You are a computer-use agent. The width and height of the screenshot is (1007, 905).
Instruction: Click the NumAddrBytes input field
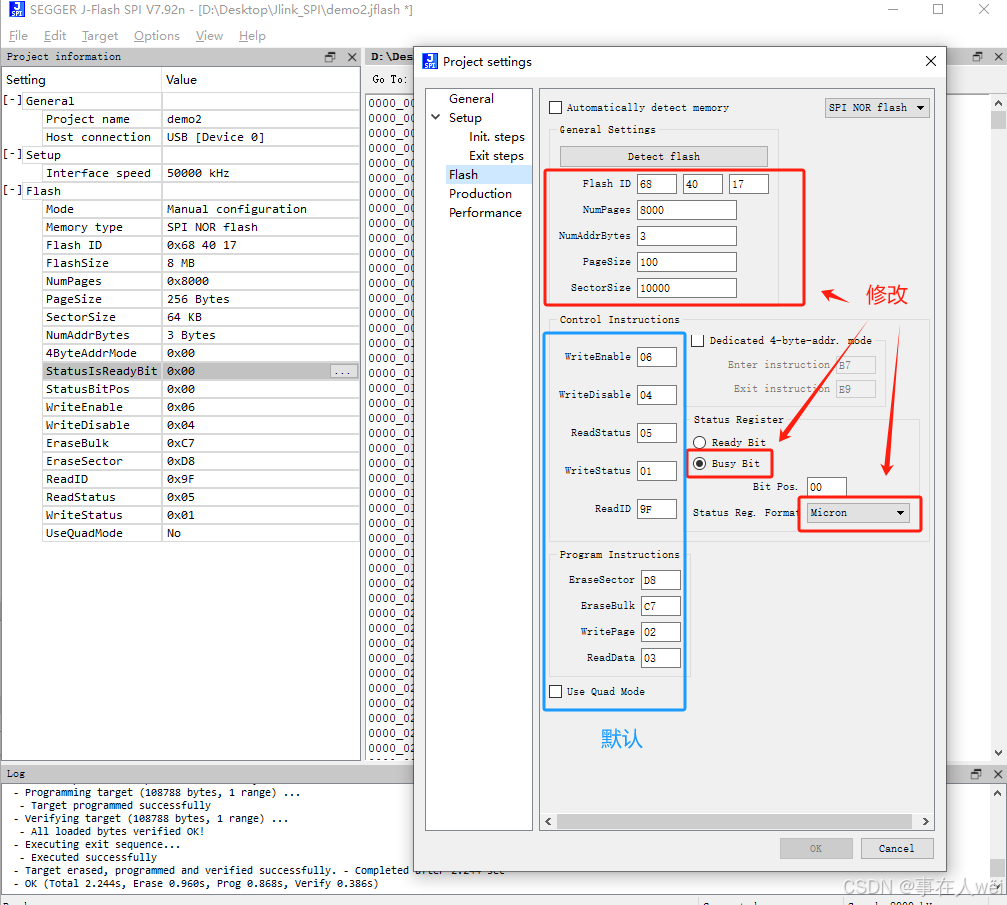[687, 236]
